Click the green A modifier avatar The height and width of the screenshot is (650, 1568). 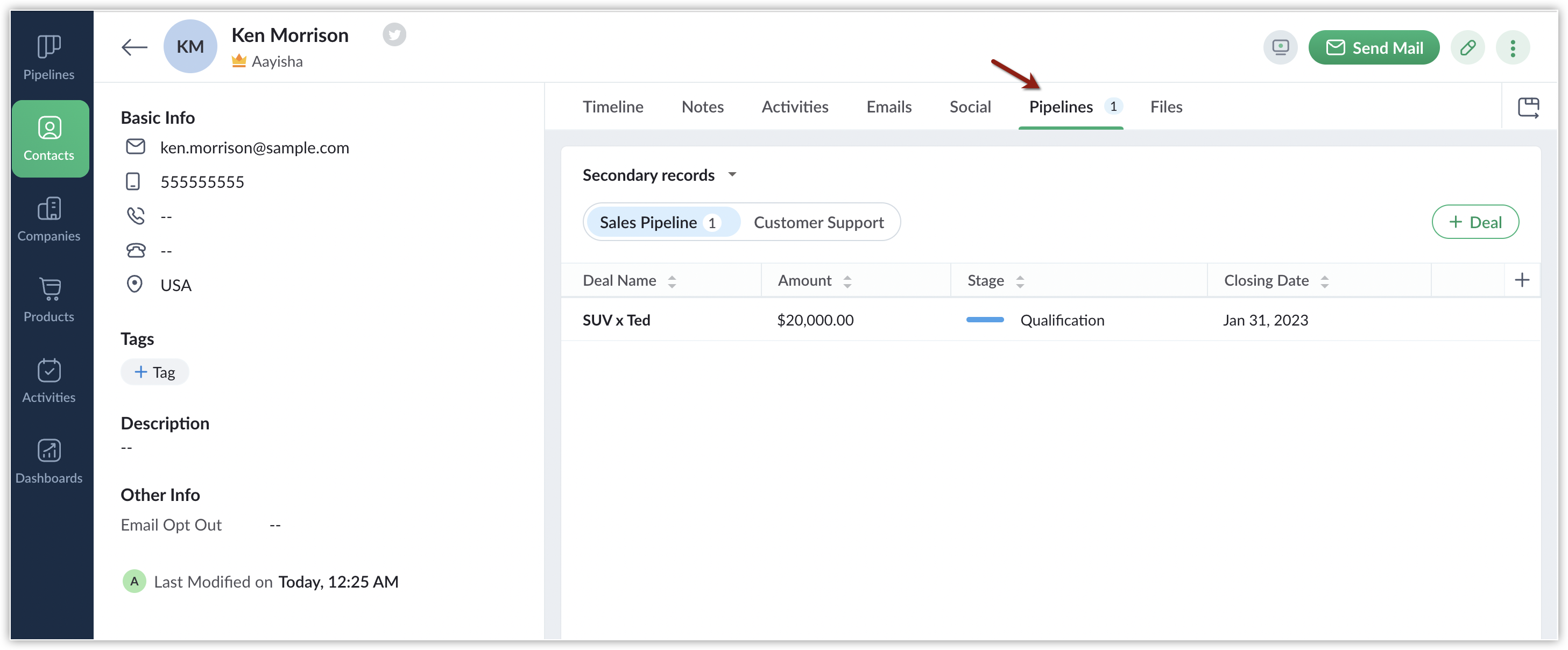click(134, 581)
